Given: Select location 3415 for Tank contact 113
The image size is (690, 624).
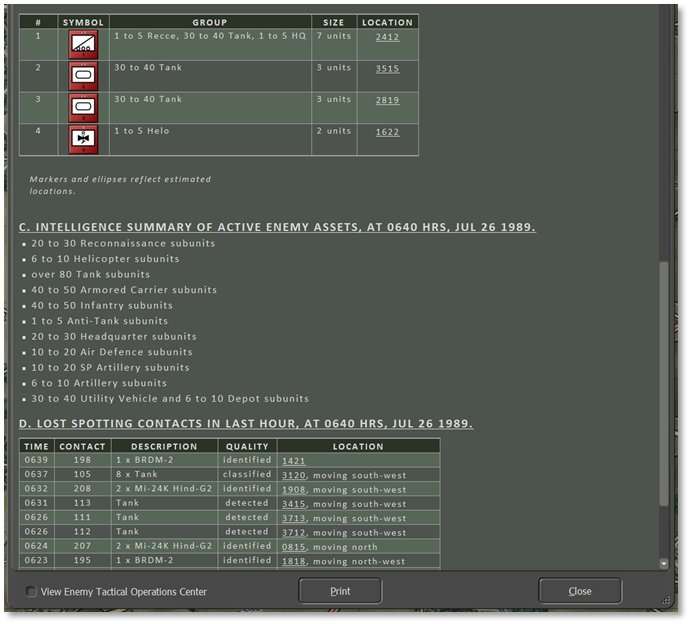Looking at the screenshot, I should click(293, 504).
